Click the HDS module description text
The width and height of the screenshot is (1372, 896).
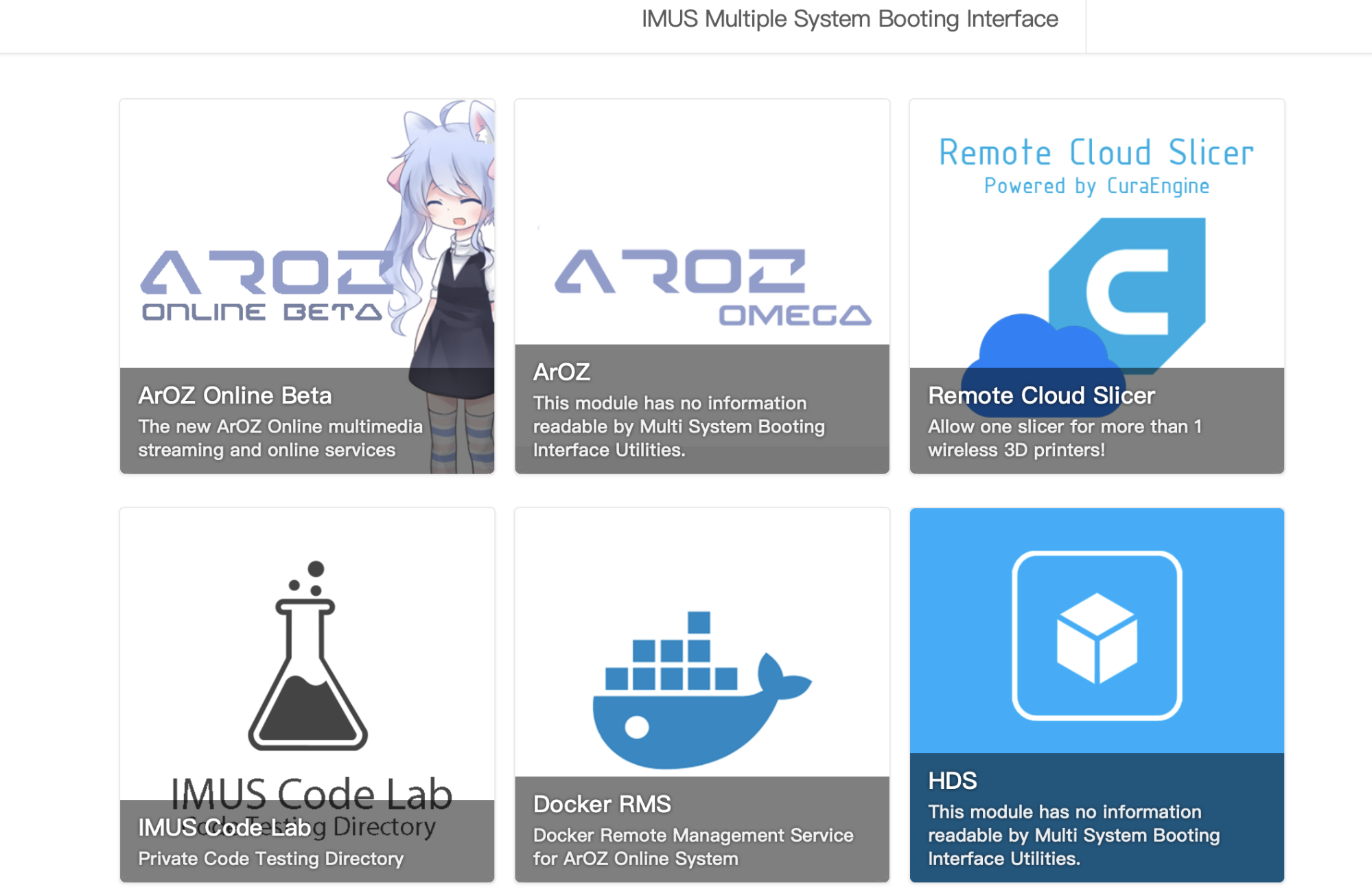click(1073, 835)
